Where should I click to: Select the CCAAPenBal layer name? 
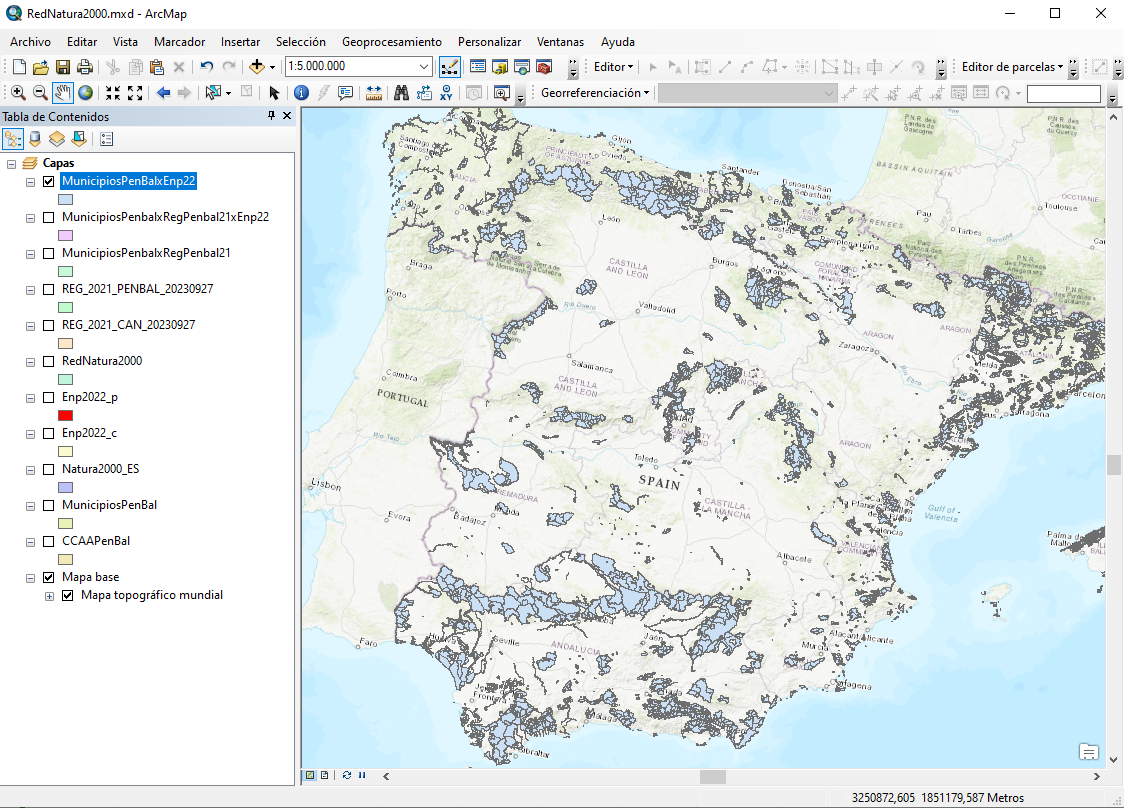[96, 541]
